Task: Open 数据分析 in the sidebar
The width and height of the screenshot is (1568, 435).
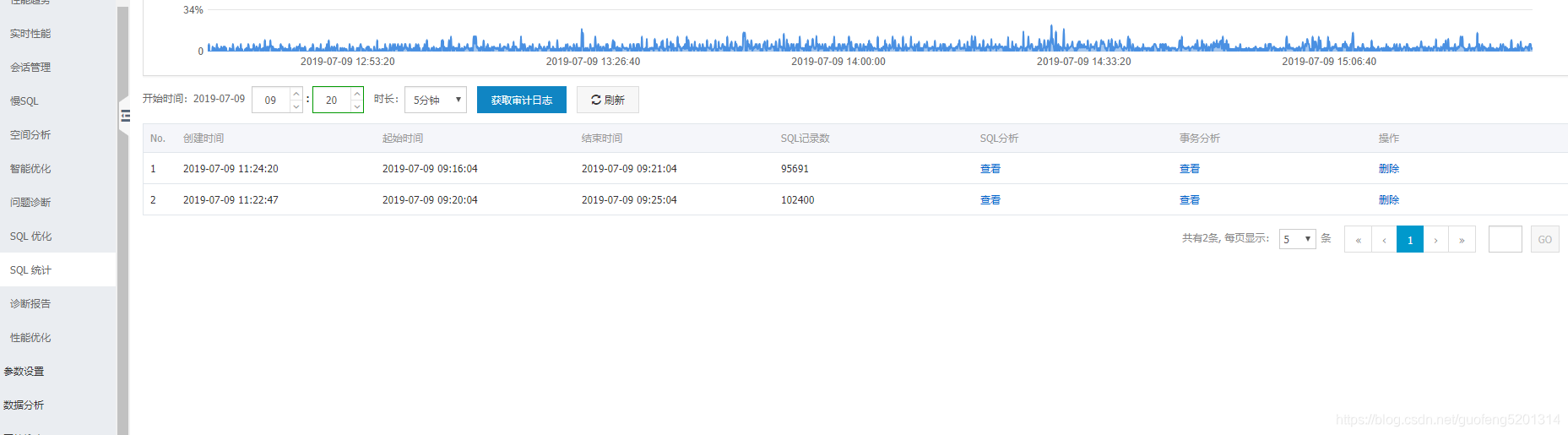Action: (x=24, y=405)
